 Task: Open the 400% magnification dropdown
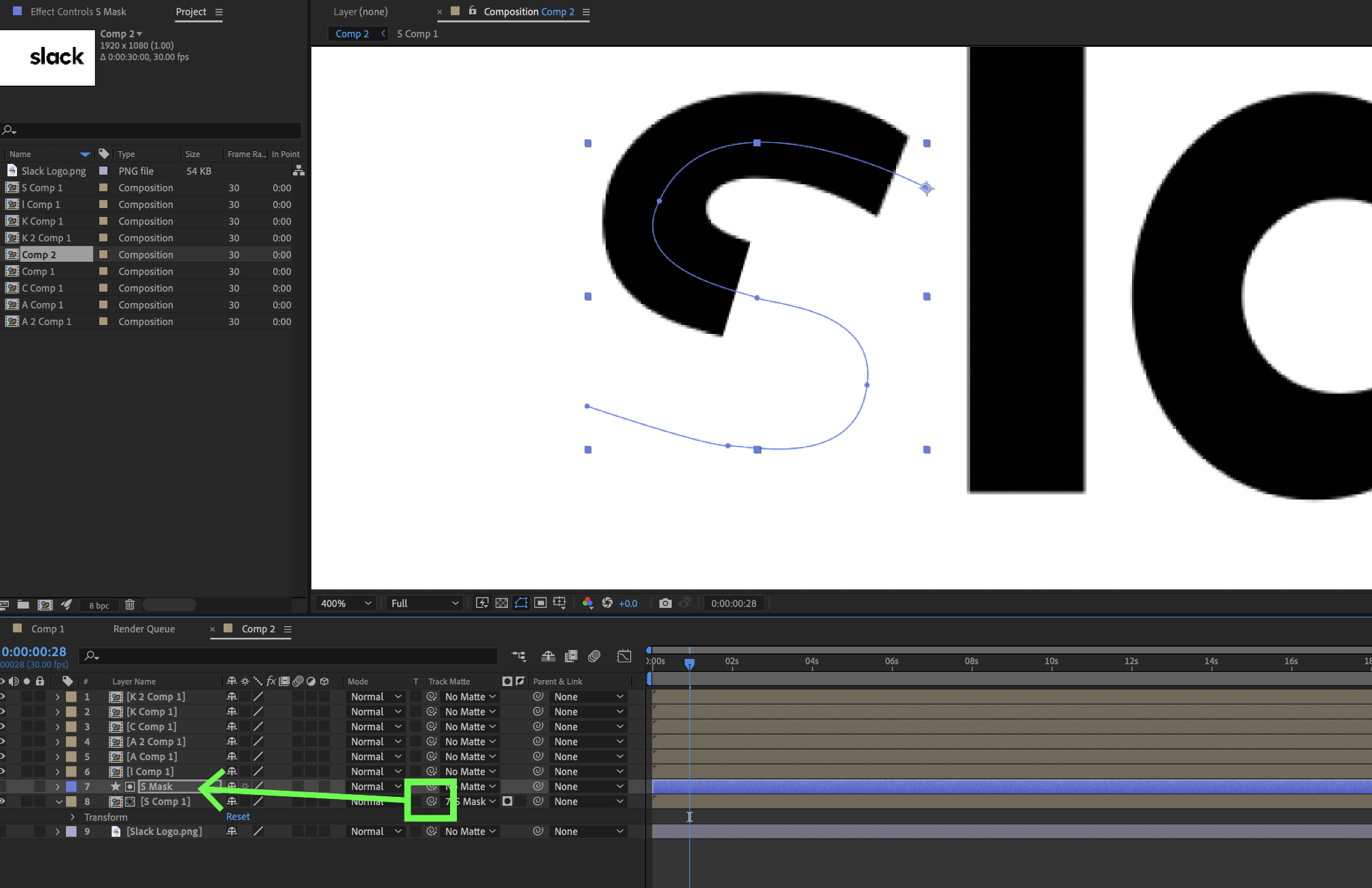coord(346,603)
